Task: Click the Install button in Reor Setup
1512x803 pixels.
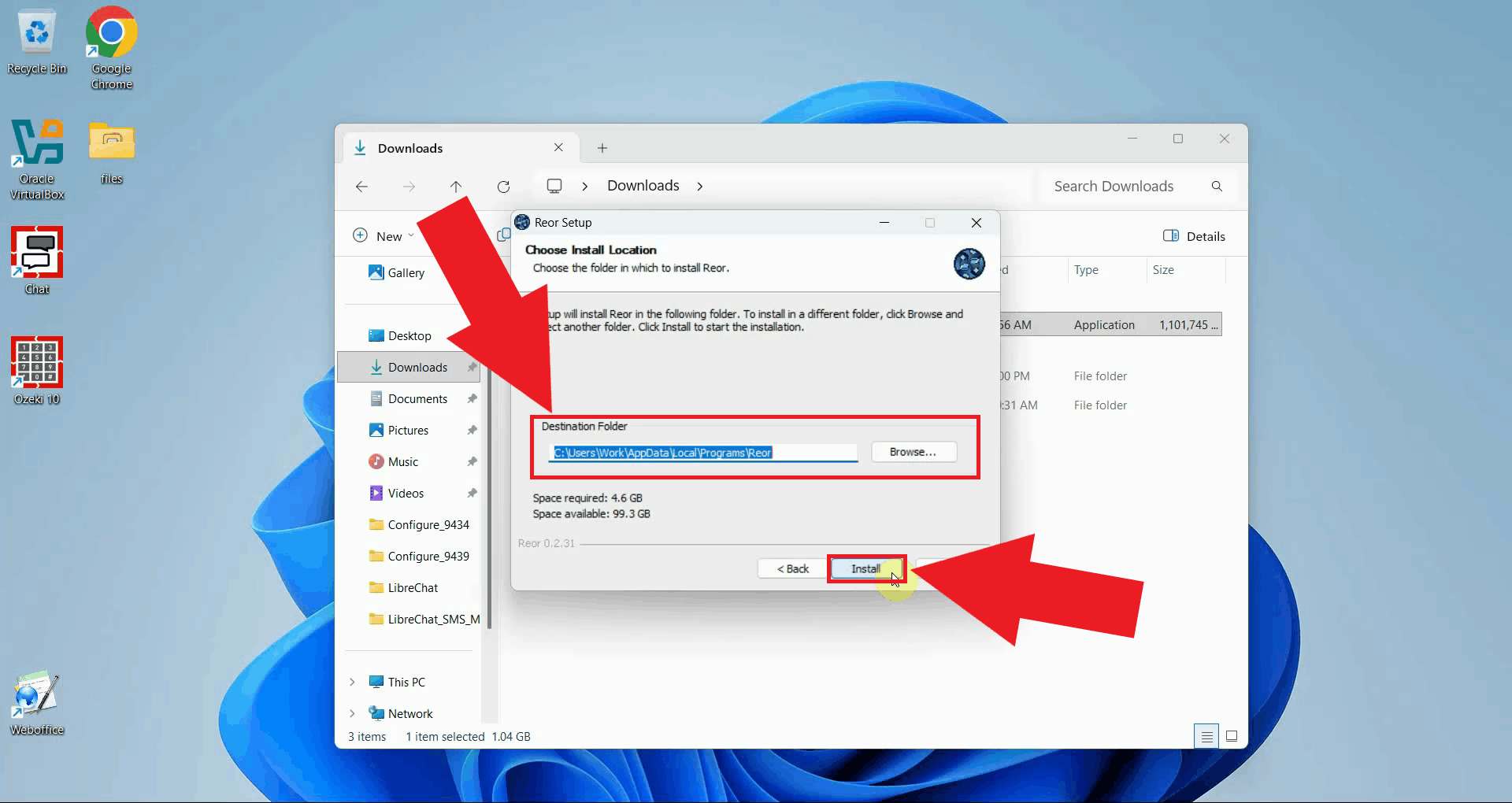Action: pyautogui.click(x=866, y=568)
